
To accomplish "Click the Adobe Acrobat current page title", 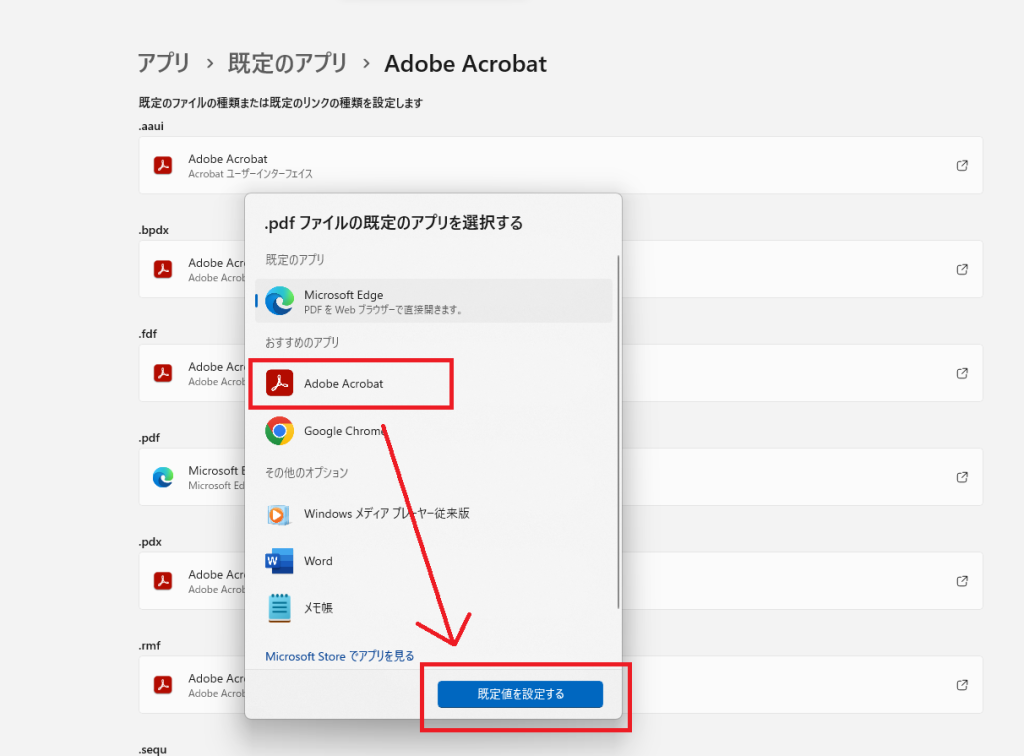I will (466, 63).
